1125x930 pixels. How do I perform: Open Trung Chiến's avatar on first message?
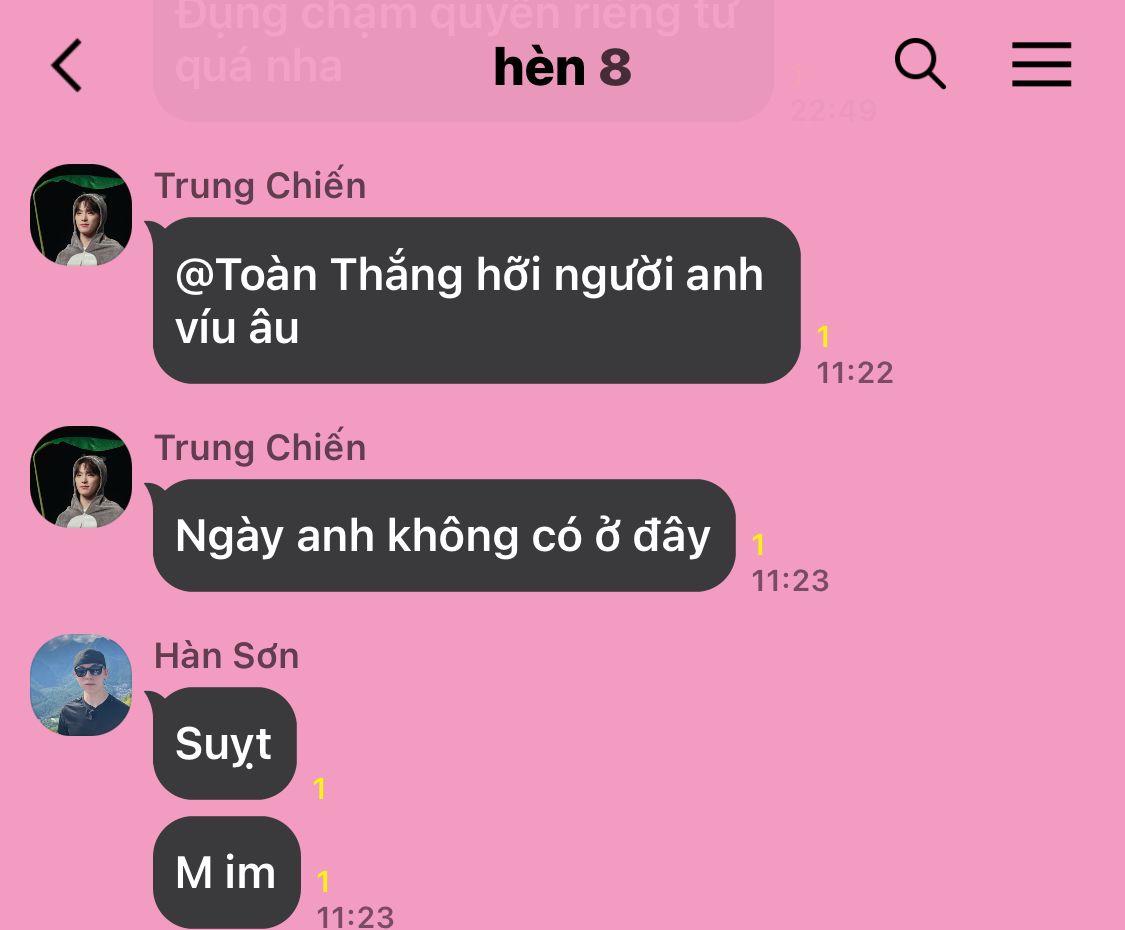click(x=81, y=215)
